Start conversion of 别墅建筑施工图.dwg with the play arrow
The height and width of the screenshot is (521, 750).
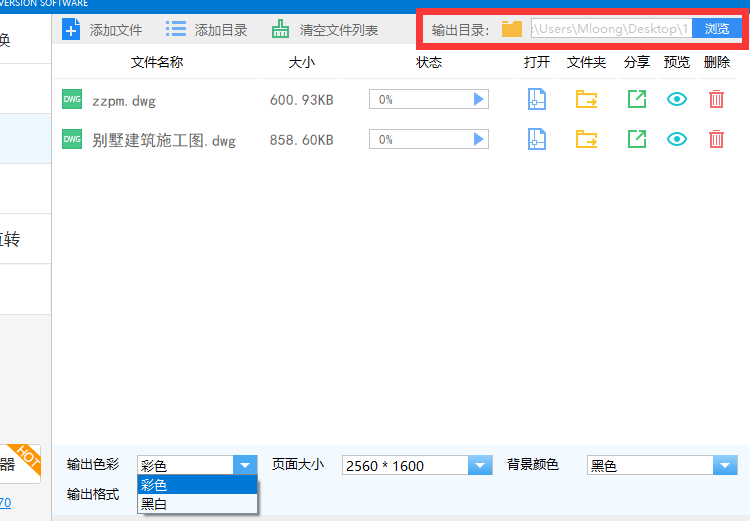478,139
